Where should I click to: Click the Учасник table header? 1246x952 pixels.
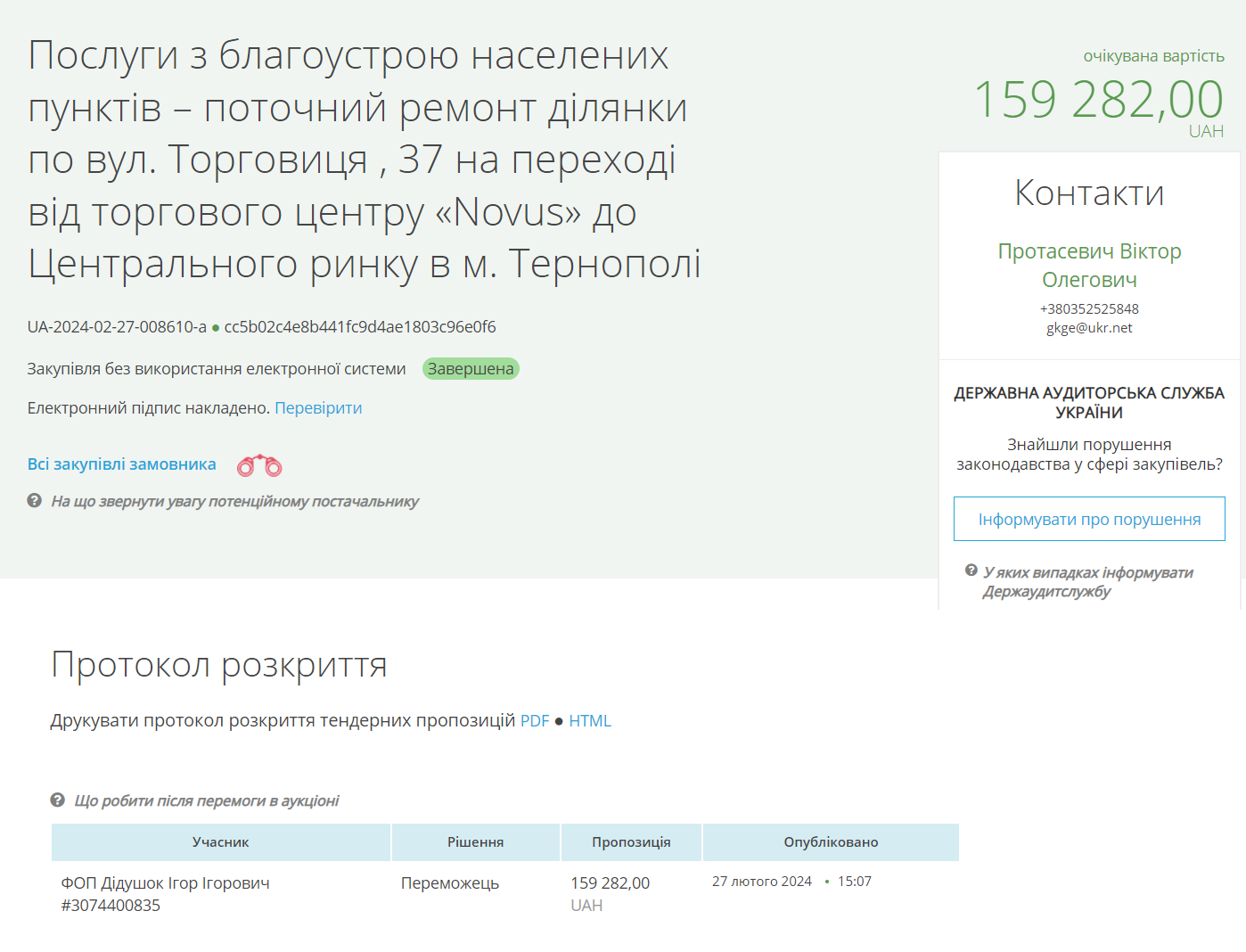coord(221,841)
